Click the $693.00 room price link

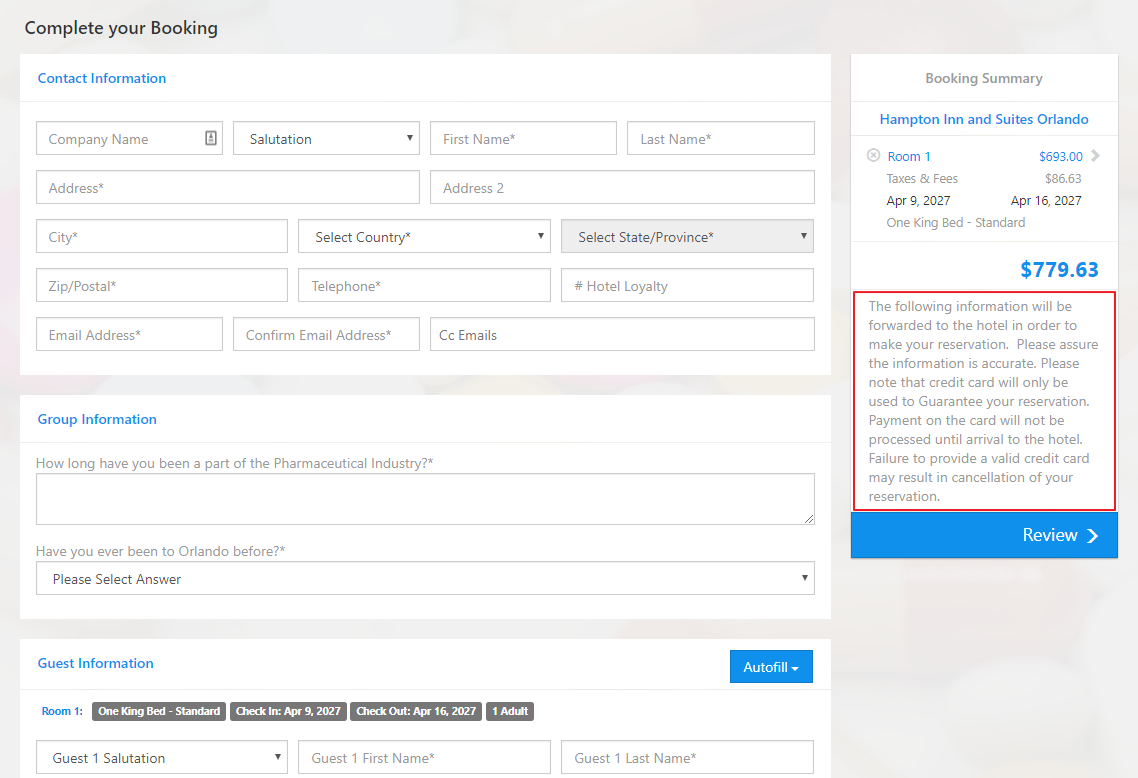[x=1060, y=156]
